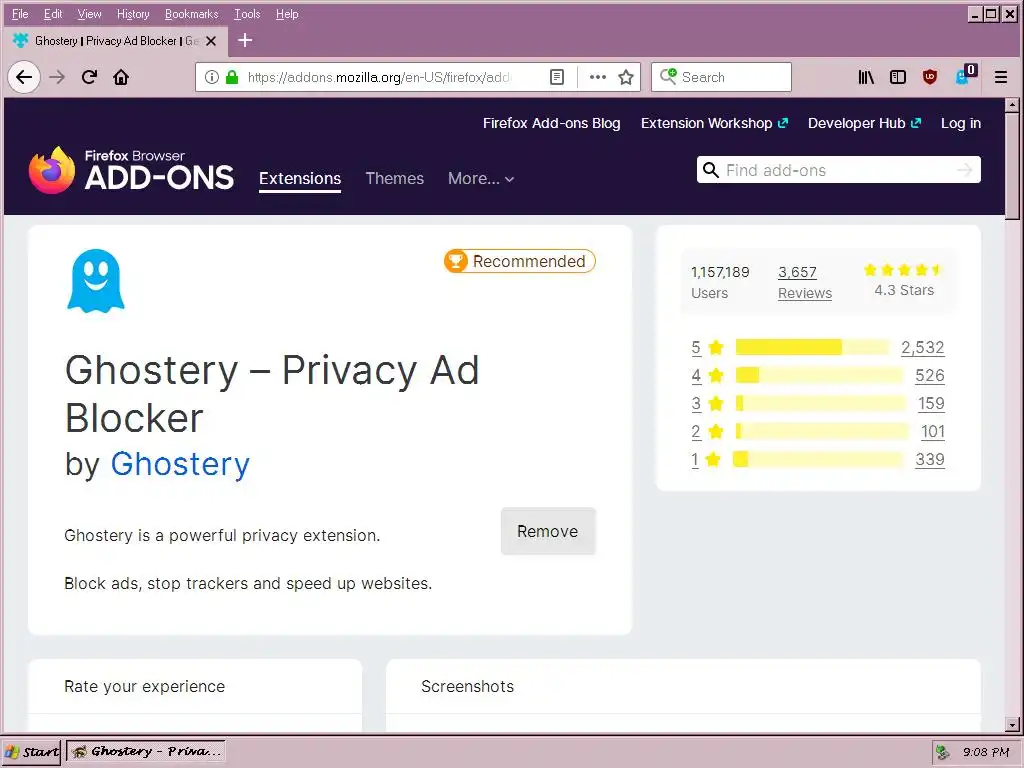Open the History menu
Viewport: 1024px width, 768px height.
pyautogui.click(x=133, y=14)
